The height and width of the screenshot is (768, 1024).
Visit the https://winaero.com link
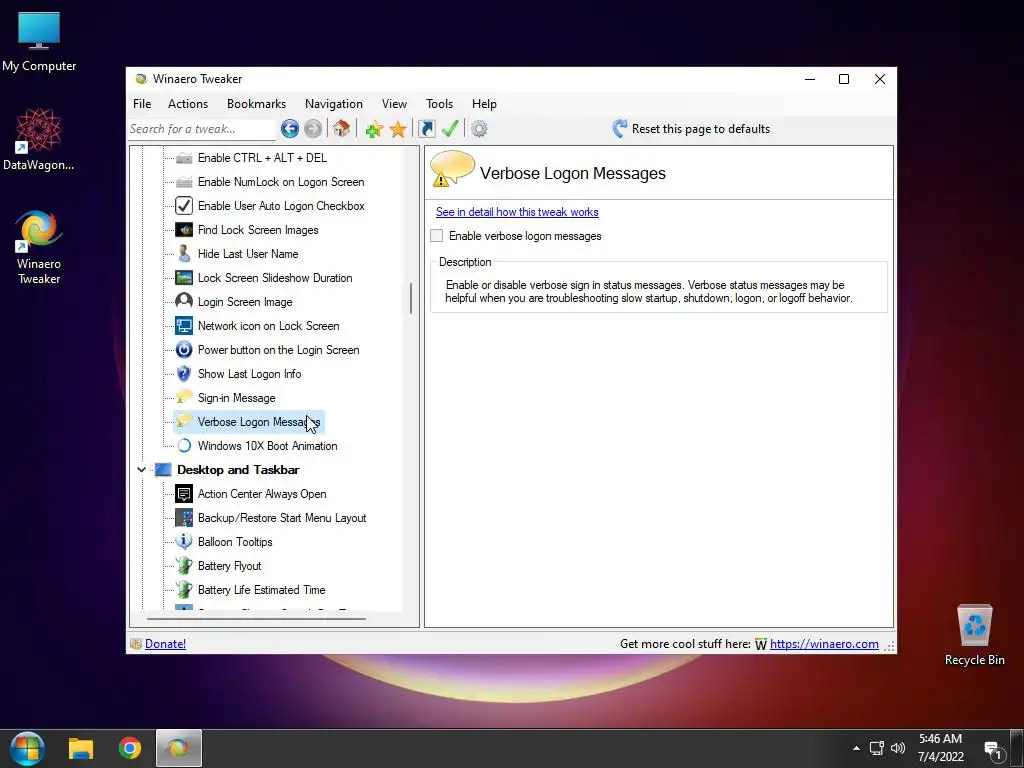[x=824, y=644]
